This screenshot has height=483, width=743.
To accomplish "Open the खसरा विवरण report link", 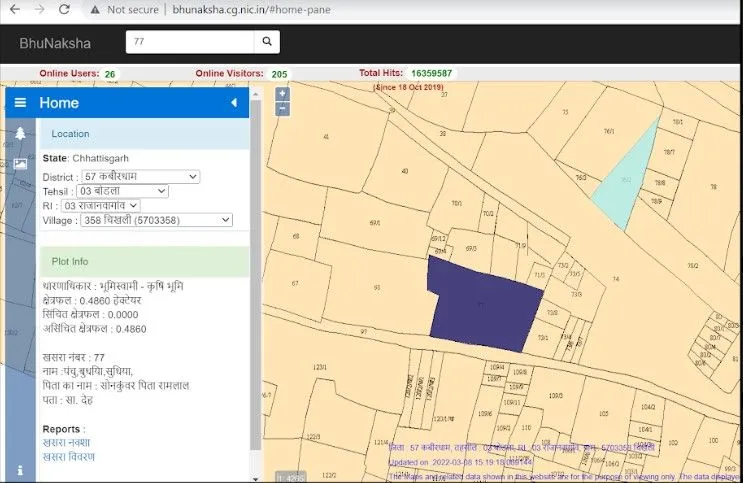I will 68,457.
